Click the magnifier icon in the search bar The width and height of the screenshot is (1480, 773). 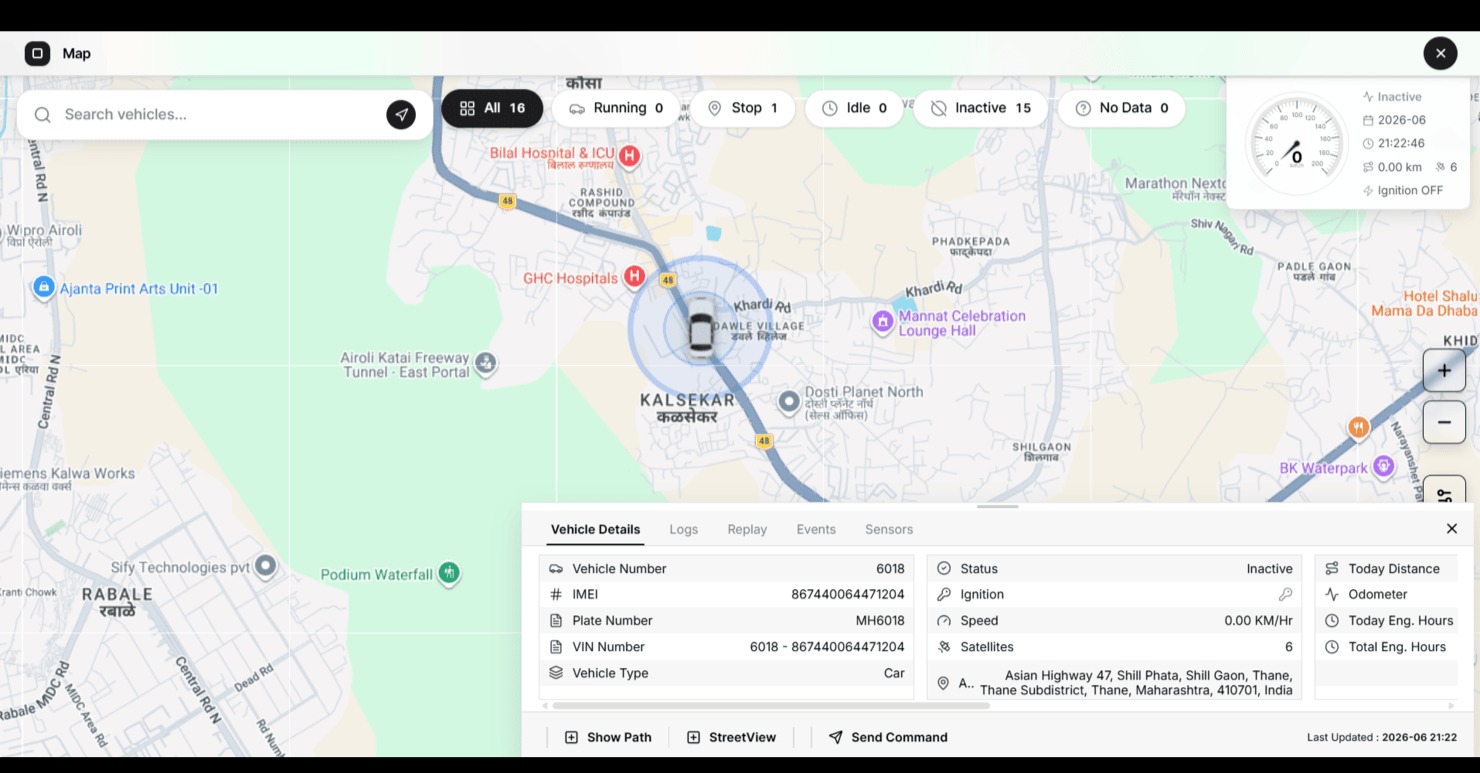[x=42, y=114]
